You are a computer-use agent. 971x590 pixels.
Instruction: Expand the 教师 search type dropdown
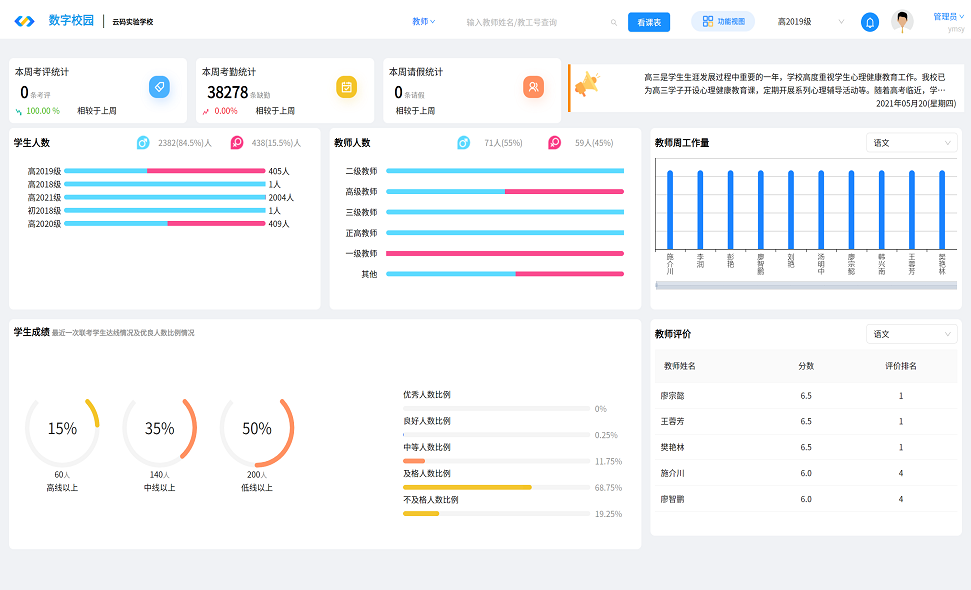tap(424, 21)
